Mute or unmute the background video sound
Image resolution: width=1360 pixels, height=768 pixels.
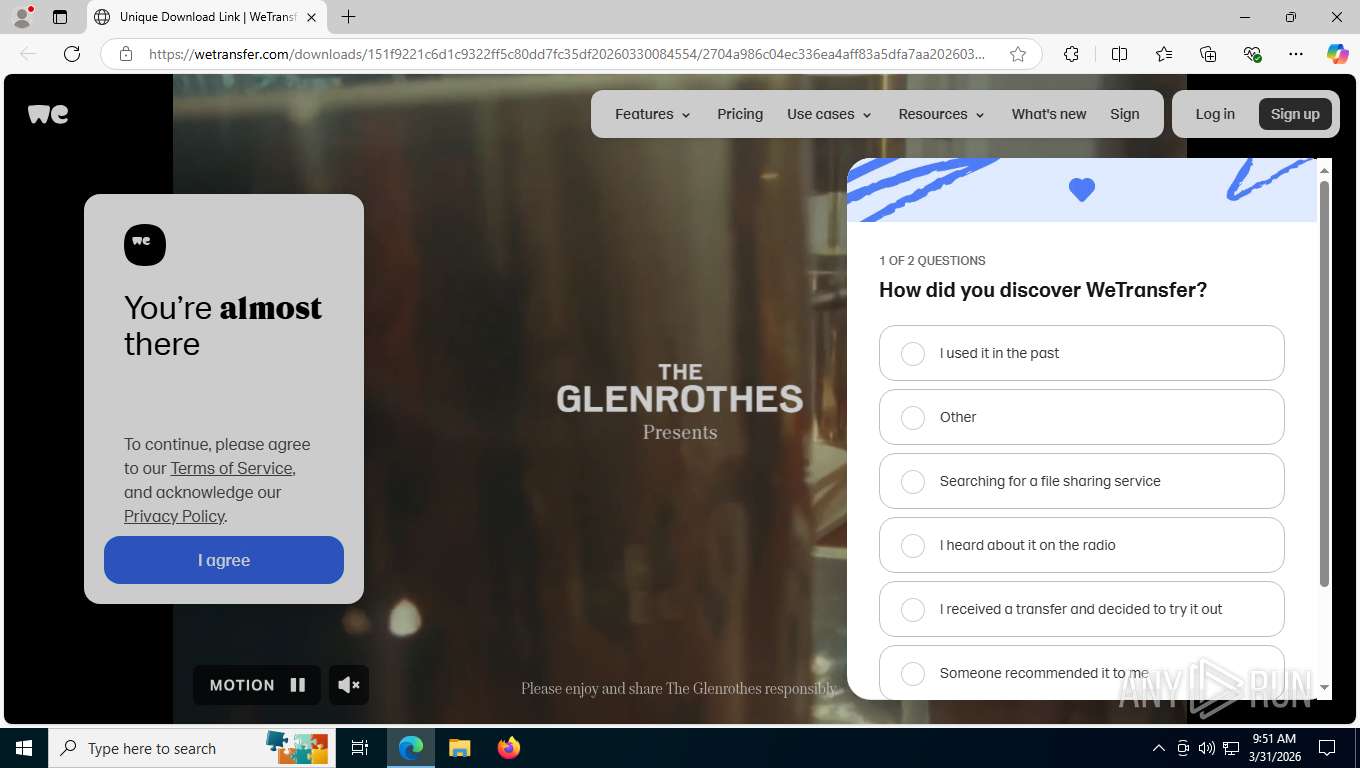[349, 685]
